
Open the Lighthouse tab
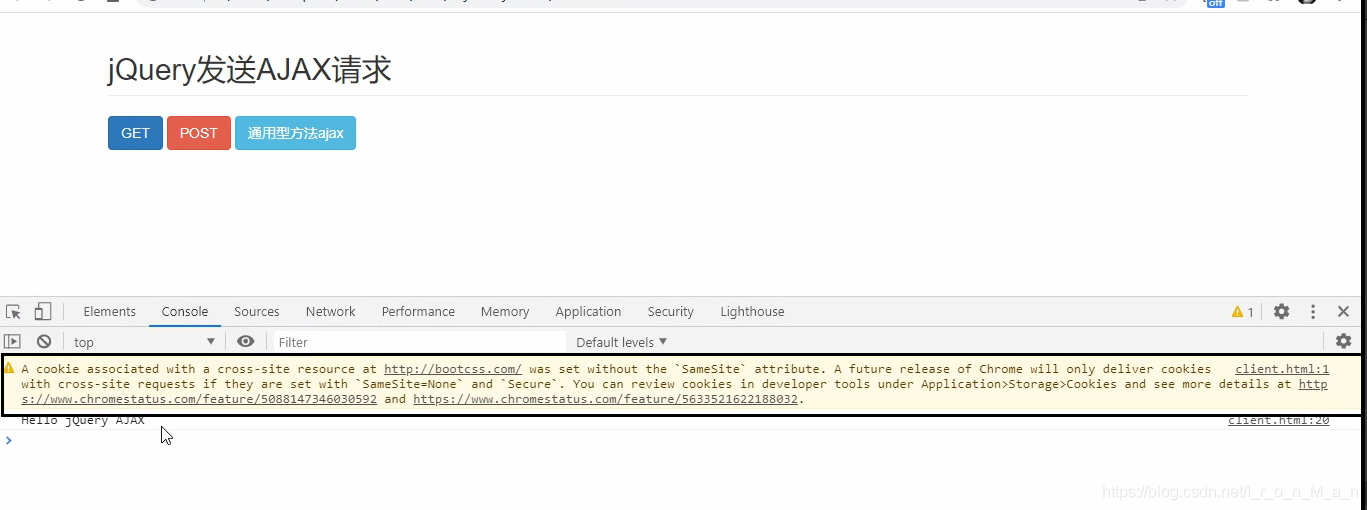(752, 312)
